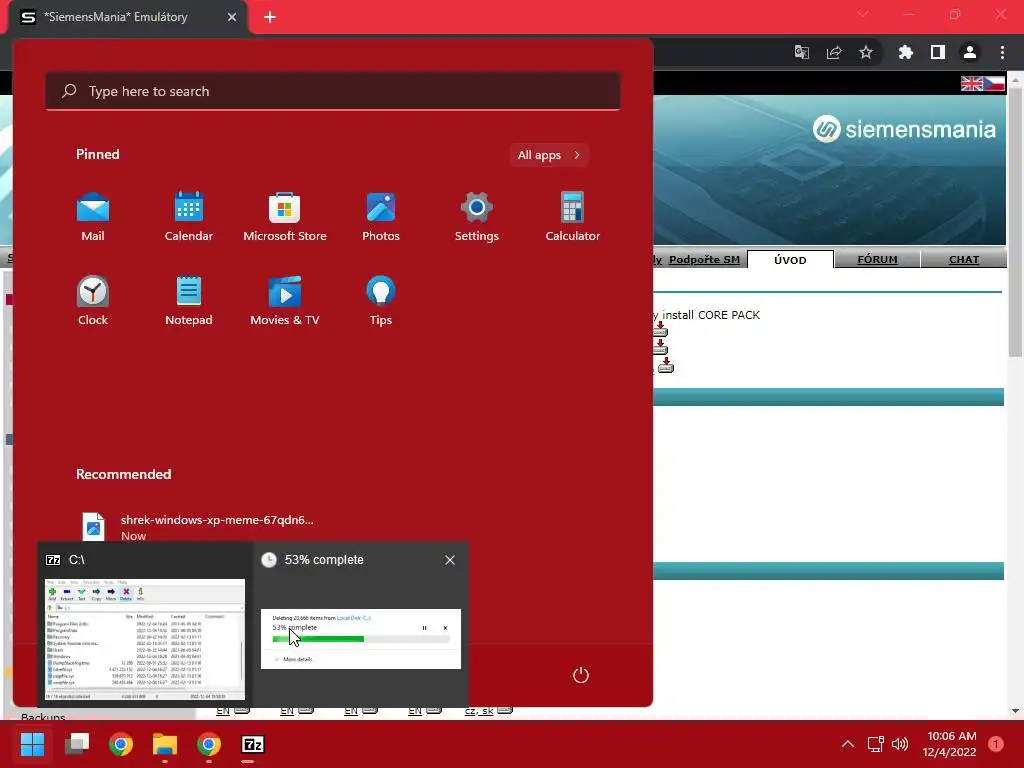This screenshot has width=1024, height=768.
Task: Click the Chrome share page icon
Action: click(834, 52)
